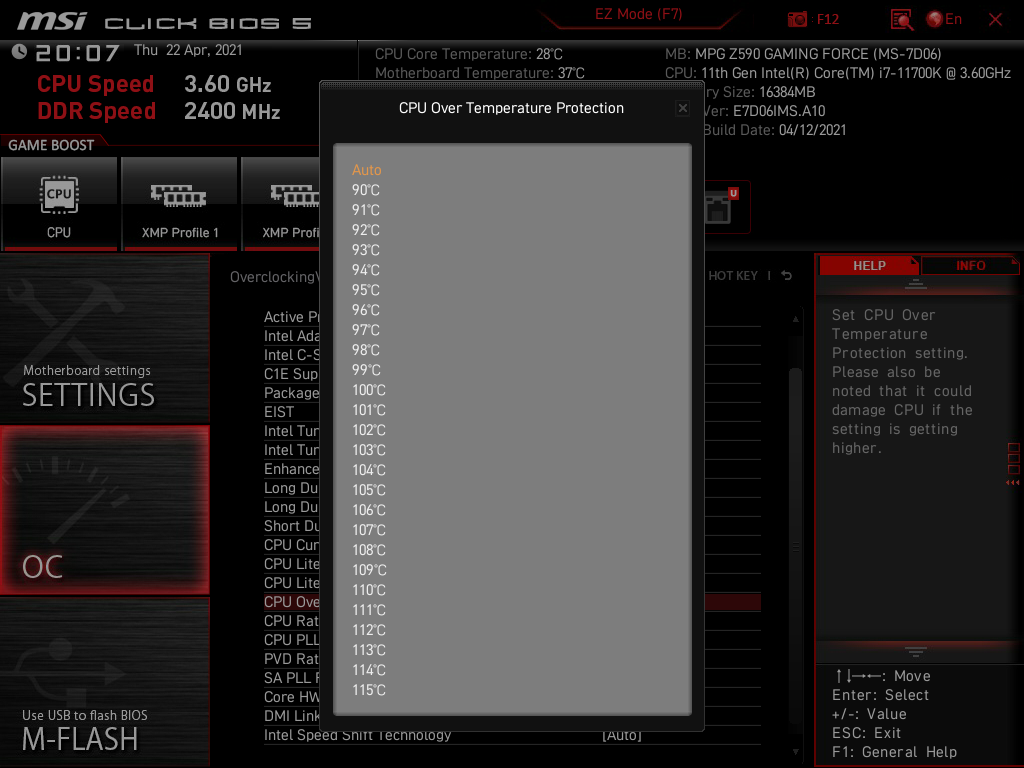Click the USB boot device icon

pos(720,206)
